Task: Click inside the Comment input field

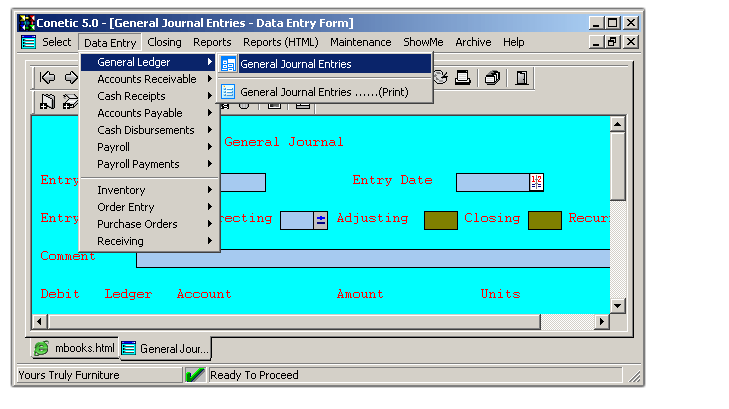Action: [372, 258]
